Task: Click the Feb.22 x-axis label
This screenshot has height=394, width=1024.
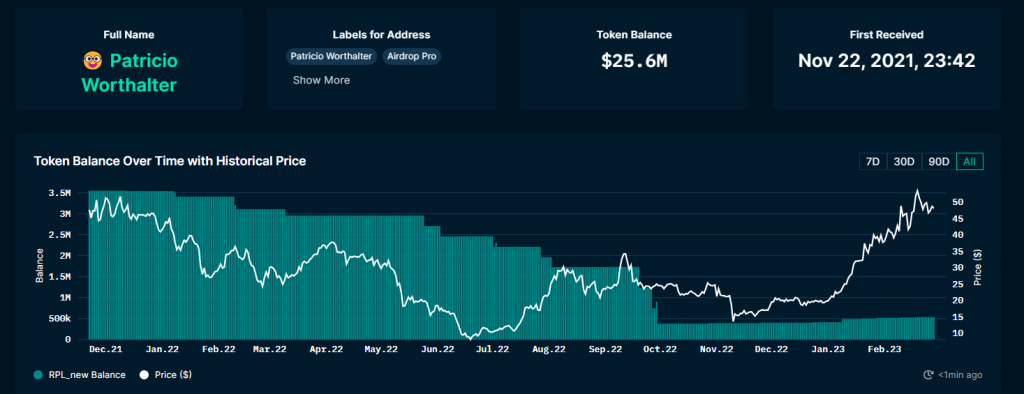Action: click(x=219, y=350)
